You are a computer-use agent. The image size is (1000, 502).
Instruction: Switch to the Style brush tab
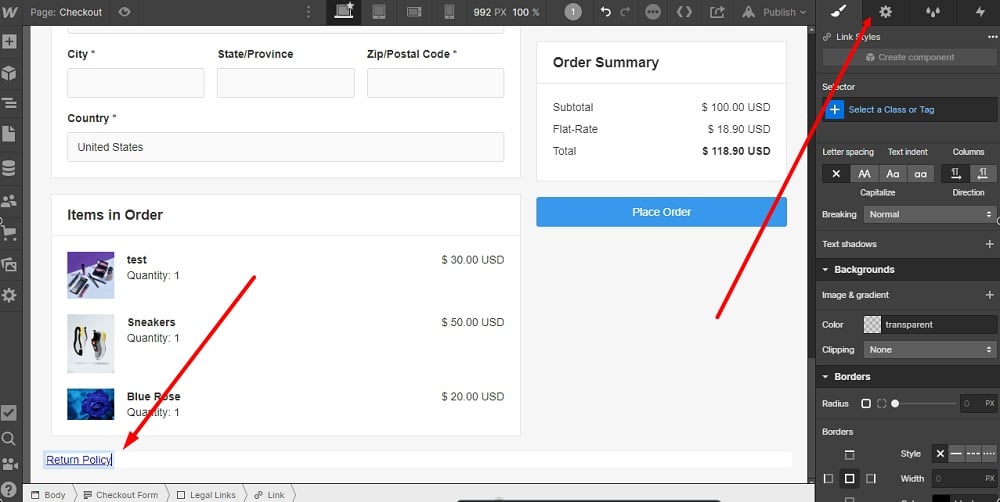point(838,11)
